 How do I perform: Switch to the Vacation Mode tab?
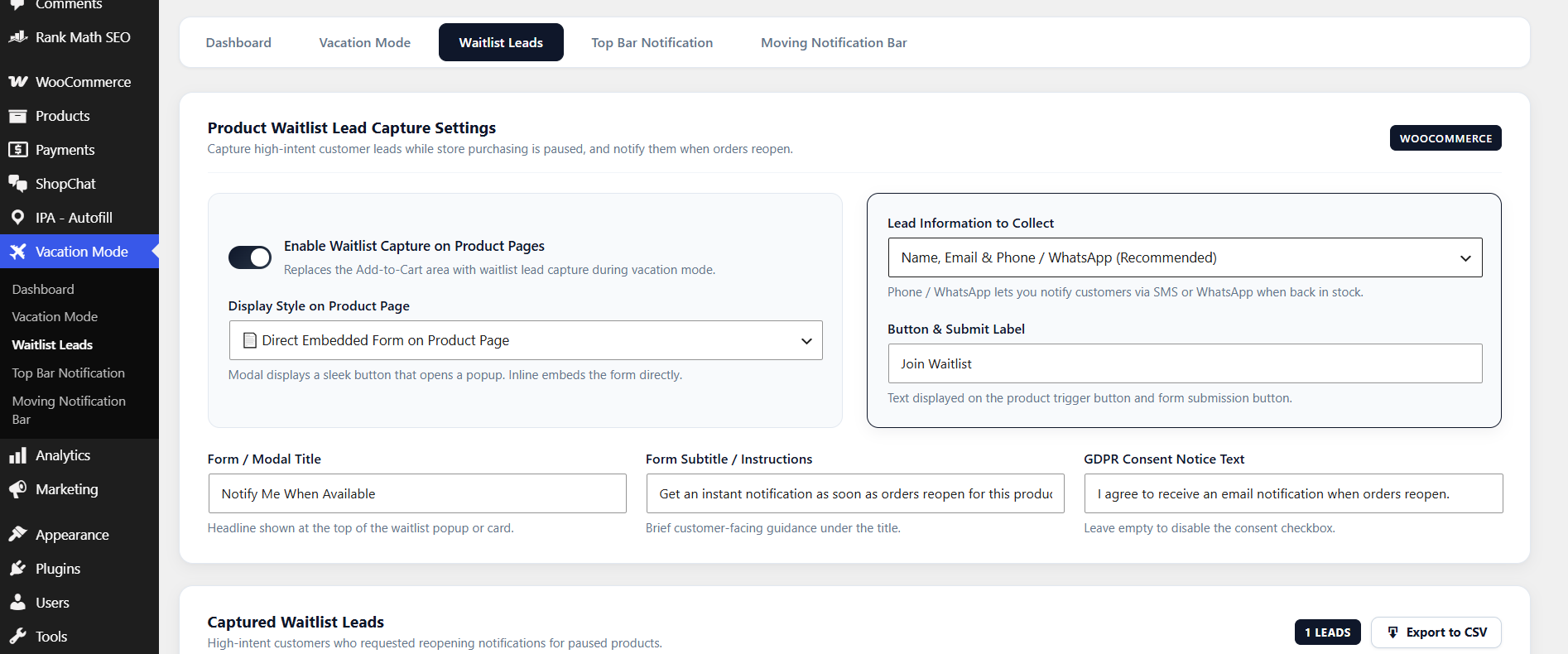pos(365,42)
